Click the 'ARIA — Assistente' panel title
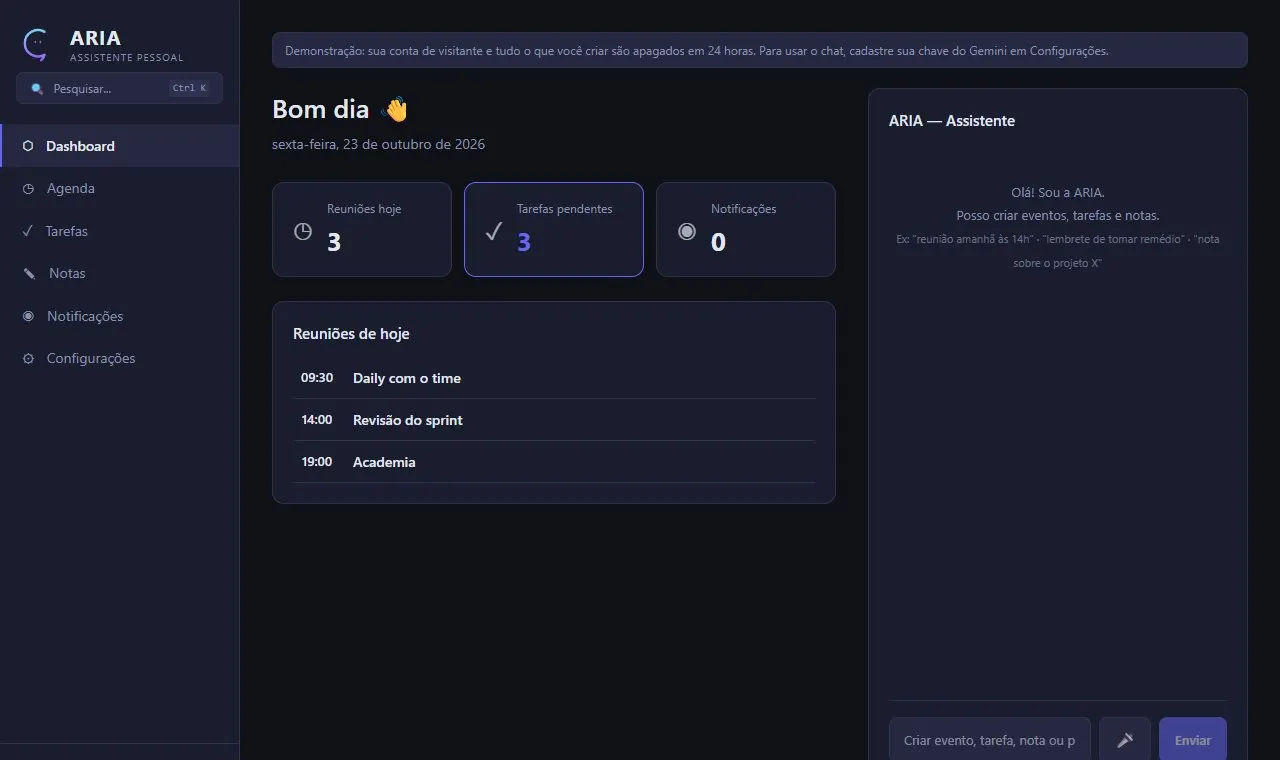Image resolution: width=1280 pixels, height=760 pixels. point(952,121)
